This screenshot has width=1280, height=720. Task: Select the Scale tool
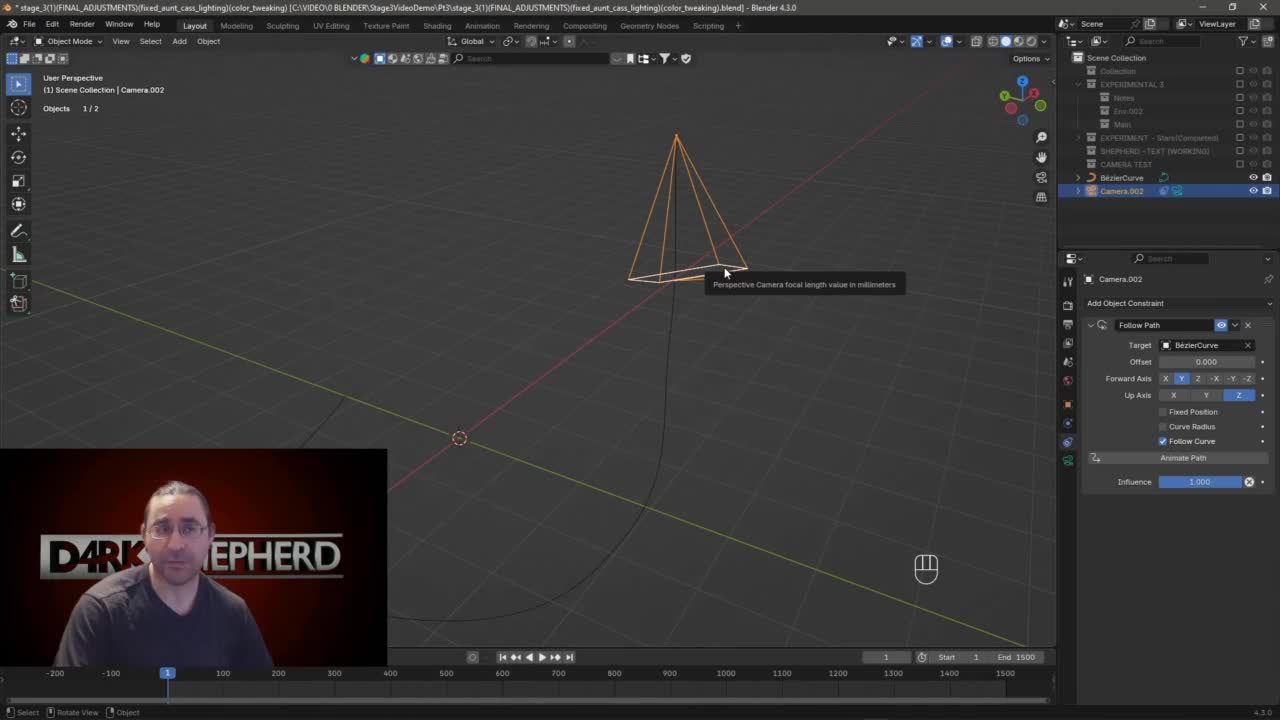tap(18, 181)
